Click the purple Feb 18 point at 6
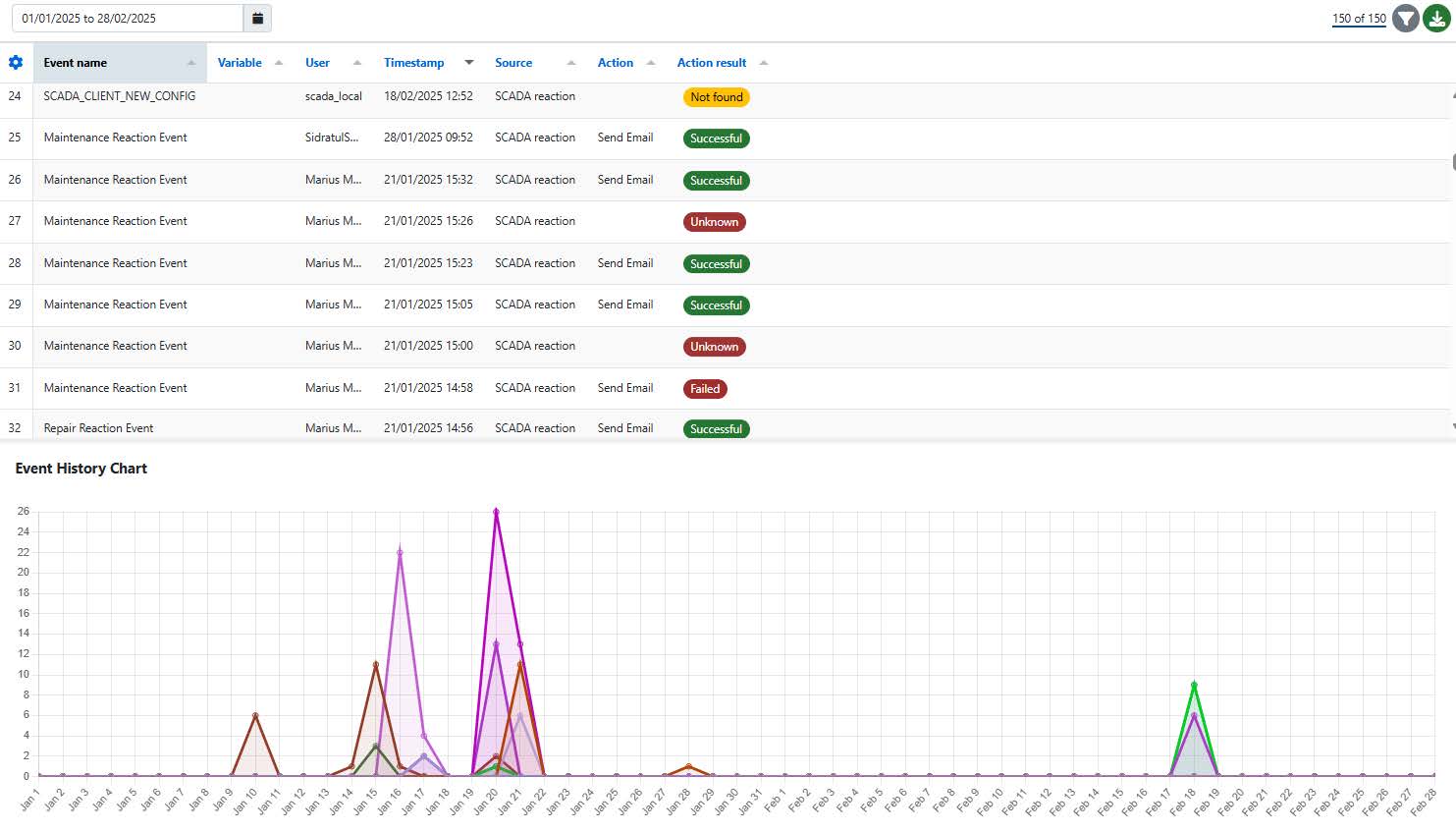Screen dimensions: 1456x832 (x=1194, y=715)
